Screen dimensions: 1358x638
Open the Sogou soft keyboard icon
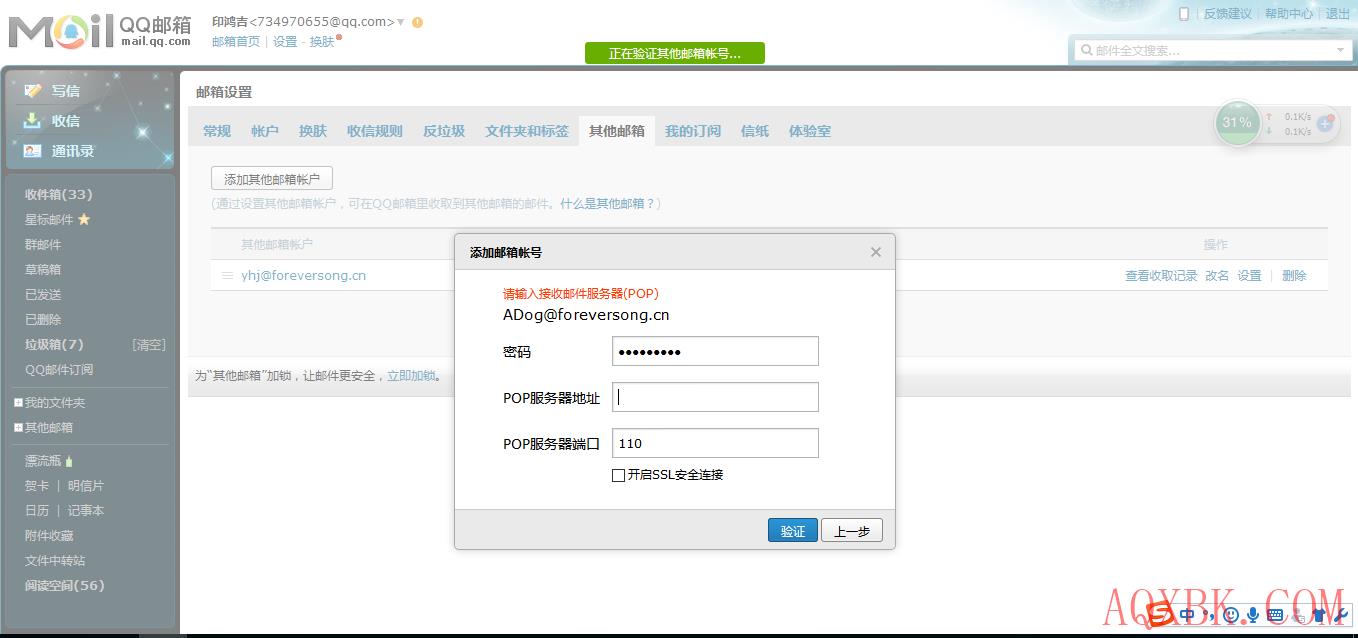(x=1275, y=615)
